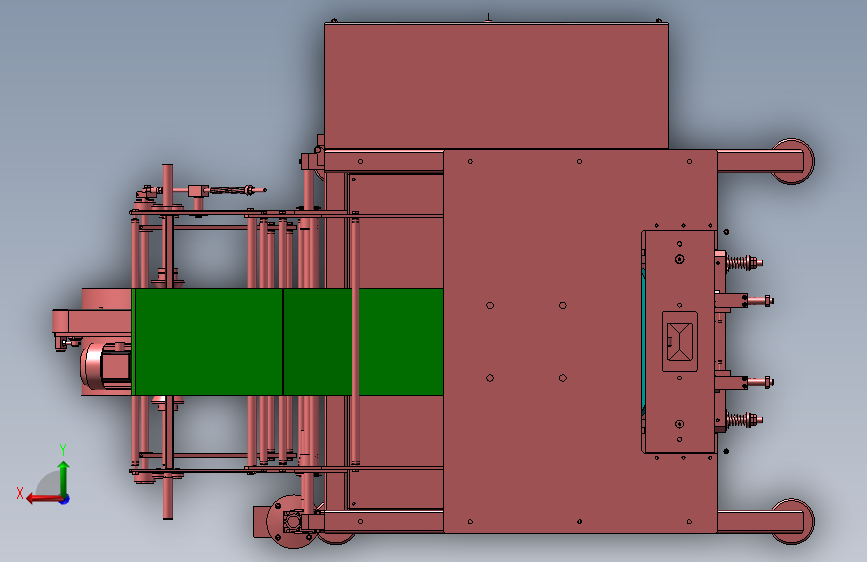
Task: Select the lower right caster wheel
Action: [x=792, y=522]
